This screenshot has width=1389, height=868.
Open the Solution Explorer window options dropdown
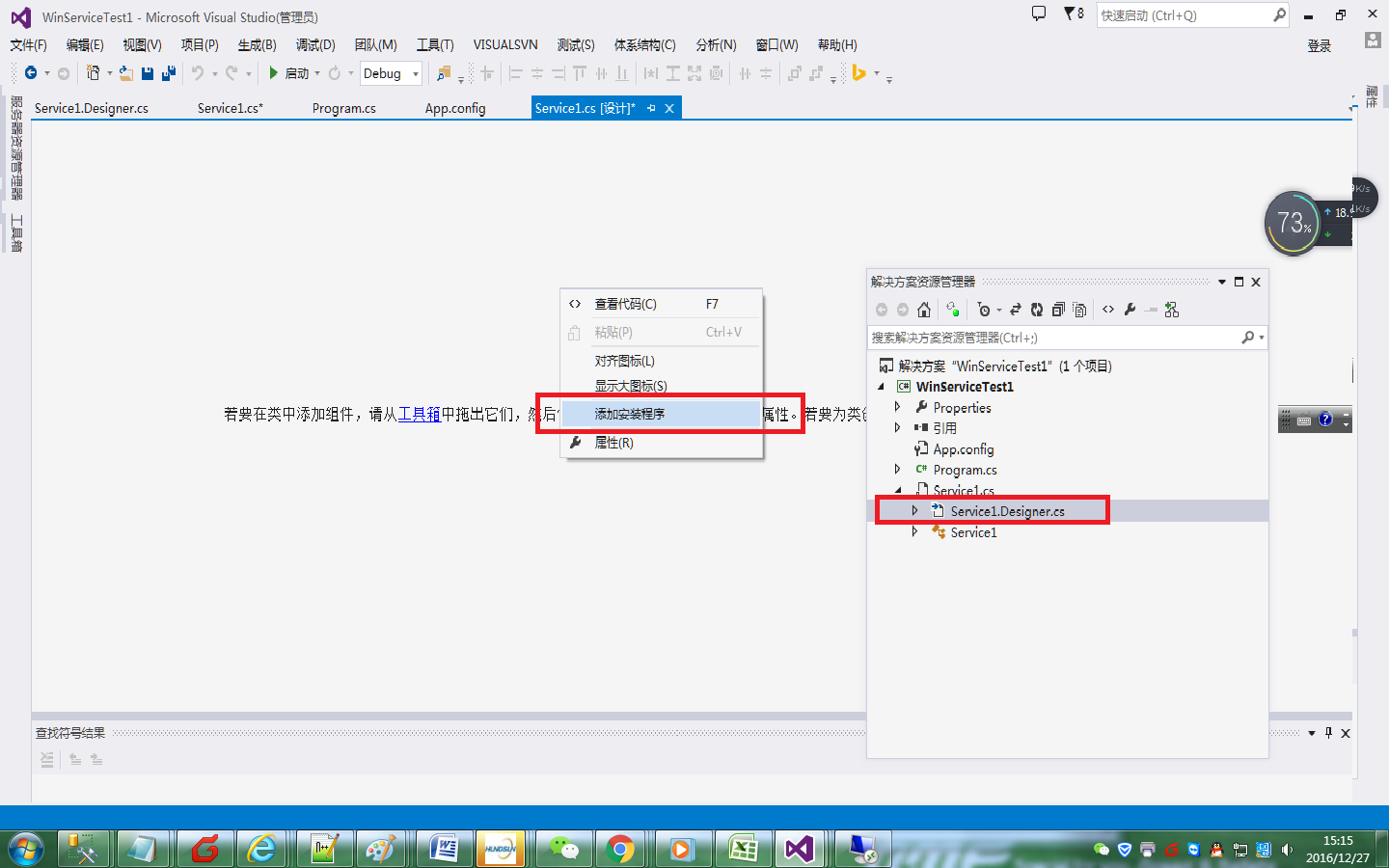click(1222, 282)
